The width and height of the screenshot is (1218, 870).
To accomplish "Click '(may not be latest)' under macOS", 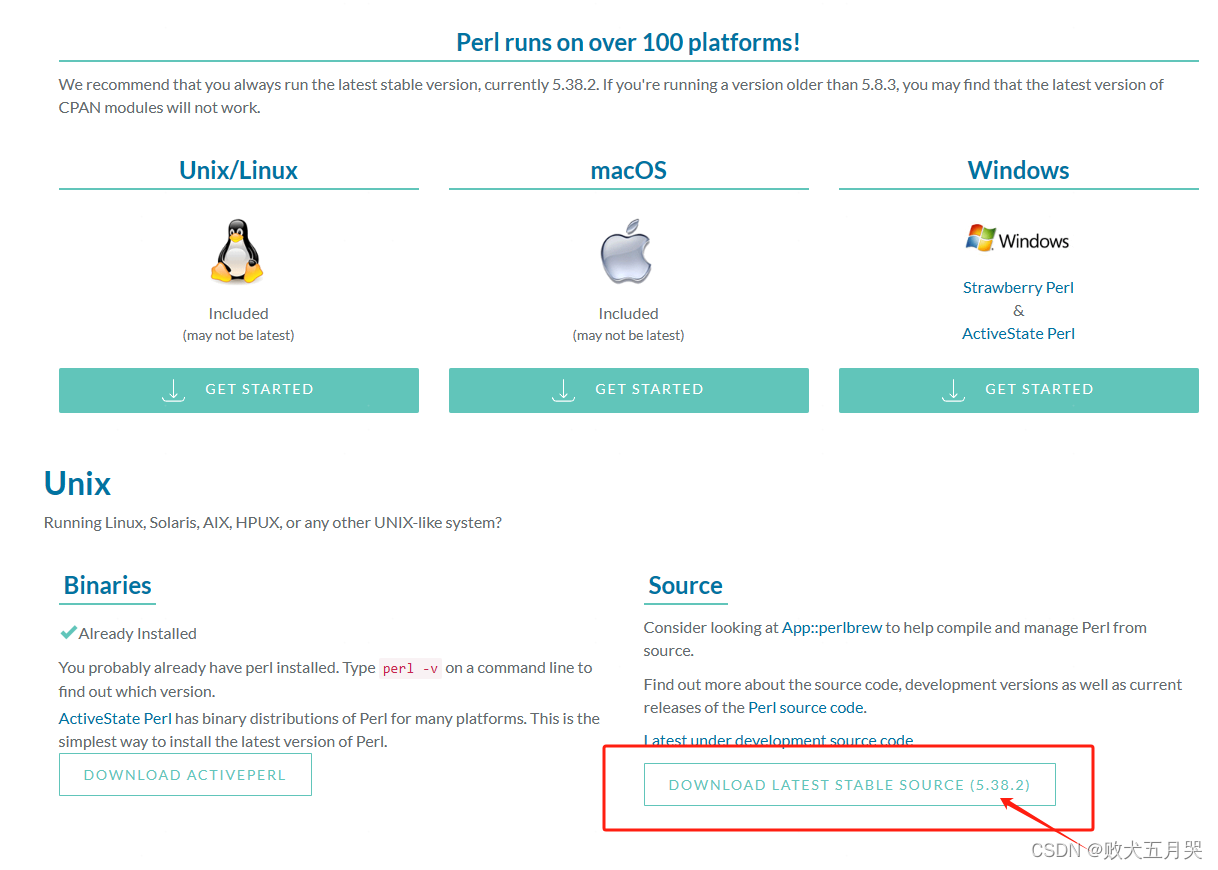I will 628,336.
